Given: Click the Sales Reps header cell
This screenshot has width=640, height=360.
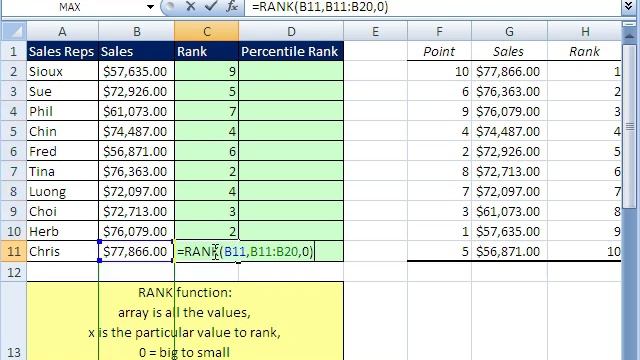Looking at the screenshot, I should [x=62, y=51].
